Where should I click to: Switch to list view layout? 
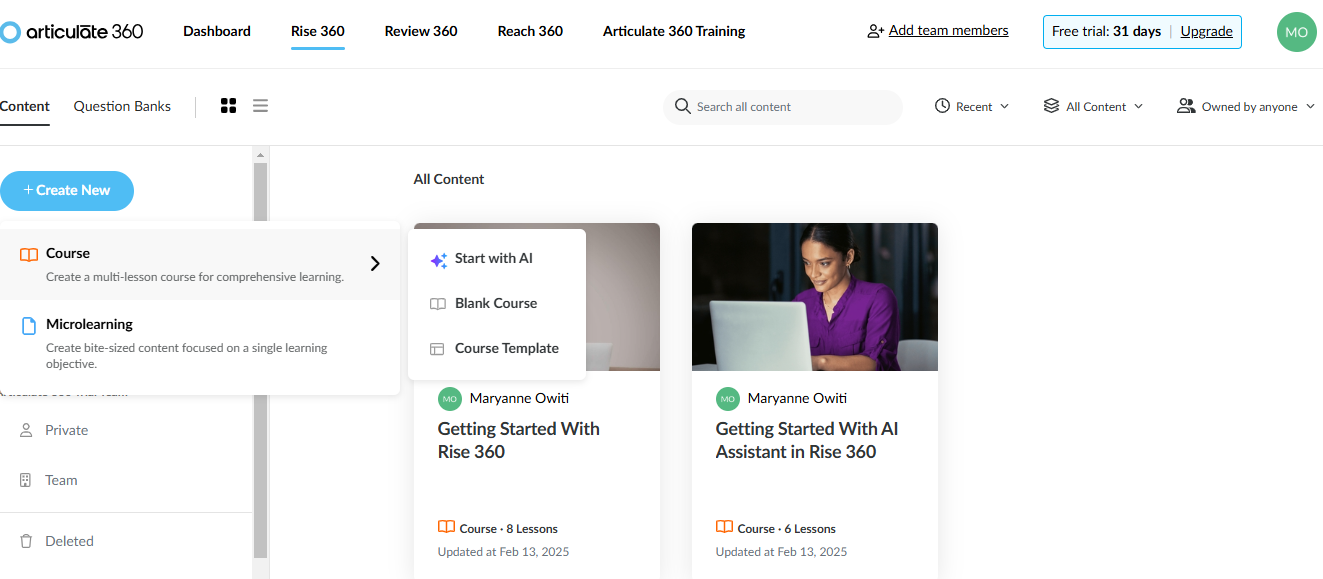click(x=260, y=106)
